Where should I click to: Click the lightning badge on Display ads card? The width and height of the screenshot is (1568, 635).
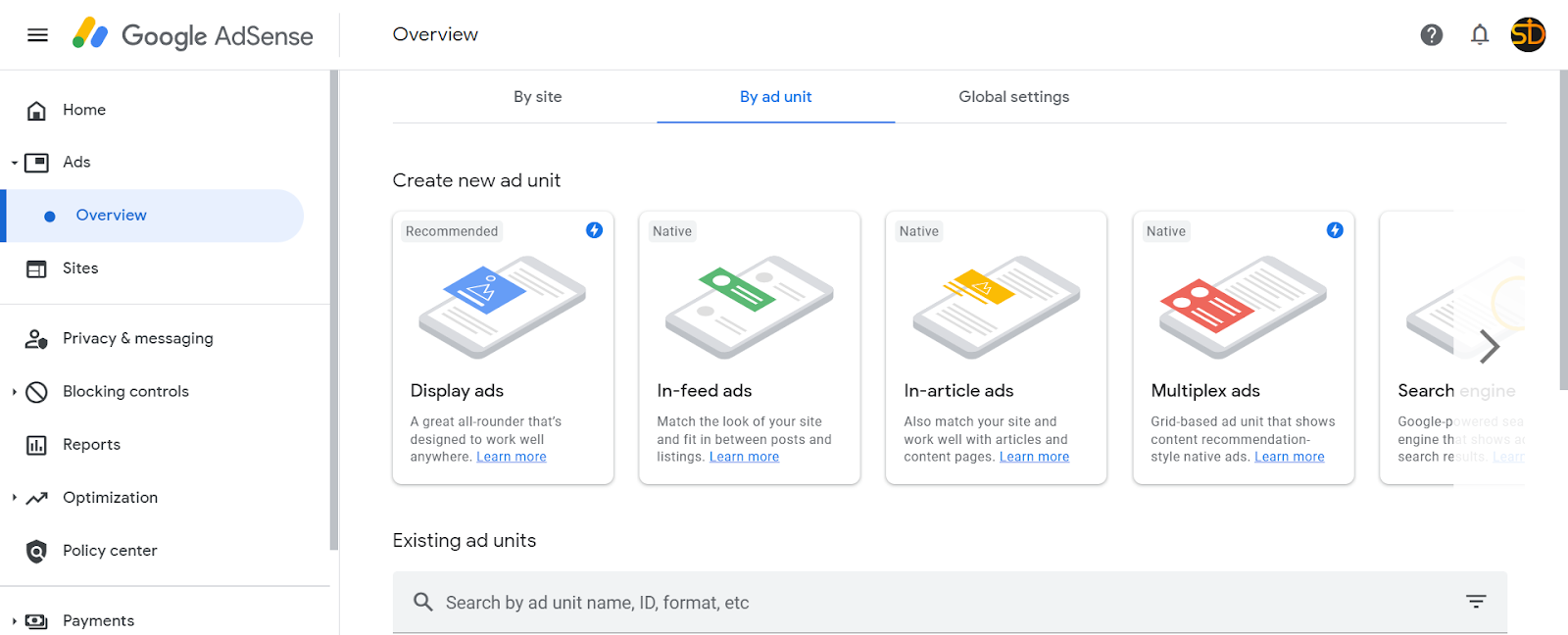click(x=594, y=230)
